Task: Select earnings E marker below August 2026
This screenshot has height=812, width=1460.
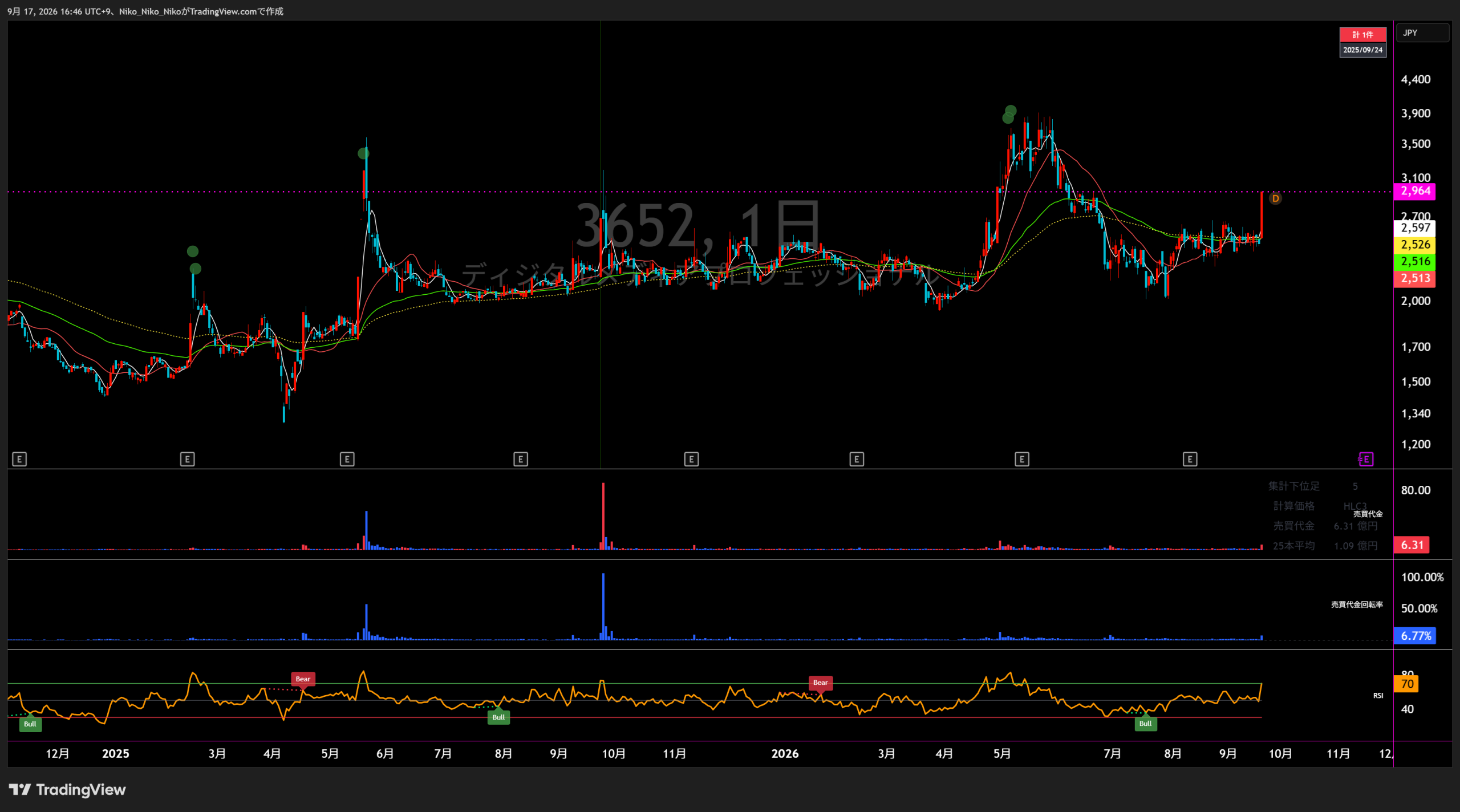Action: click(x=1190, y=459)
